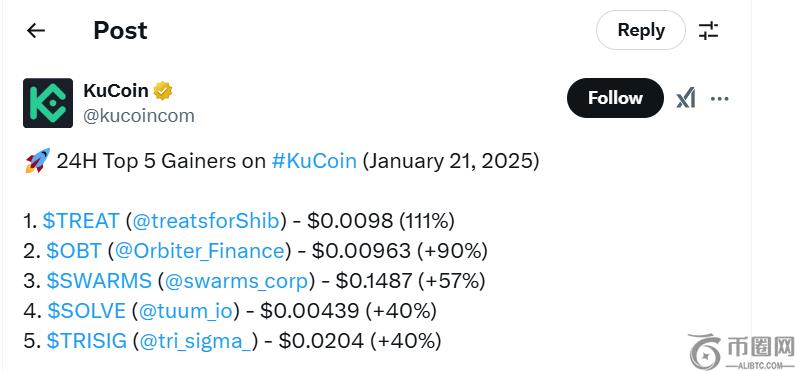Open the three-dot more options menu
The height and width of the screenshot is (371, 795).
719,98
